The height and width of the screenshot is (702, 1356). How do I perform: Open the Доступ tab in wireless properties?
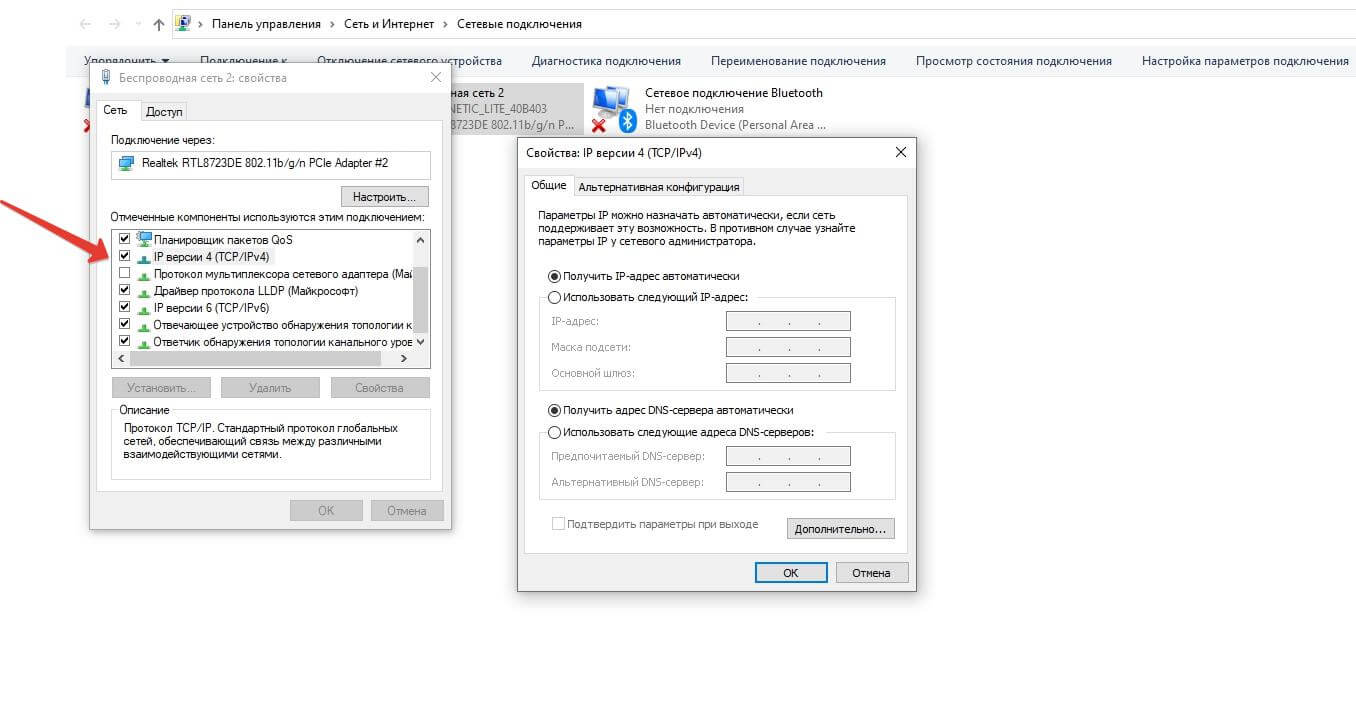(164, 112)
